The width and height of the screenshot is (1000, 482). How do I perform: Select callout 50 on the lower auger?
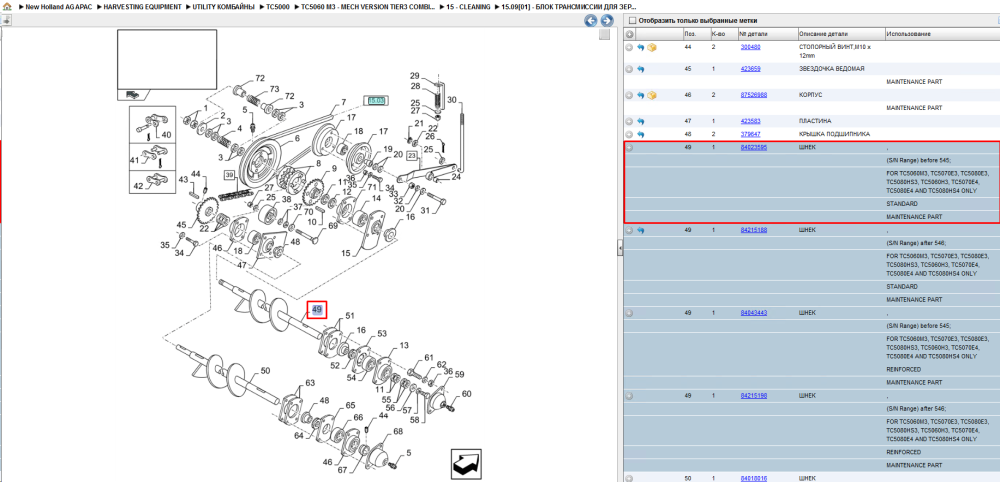point(265,370)
